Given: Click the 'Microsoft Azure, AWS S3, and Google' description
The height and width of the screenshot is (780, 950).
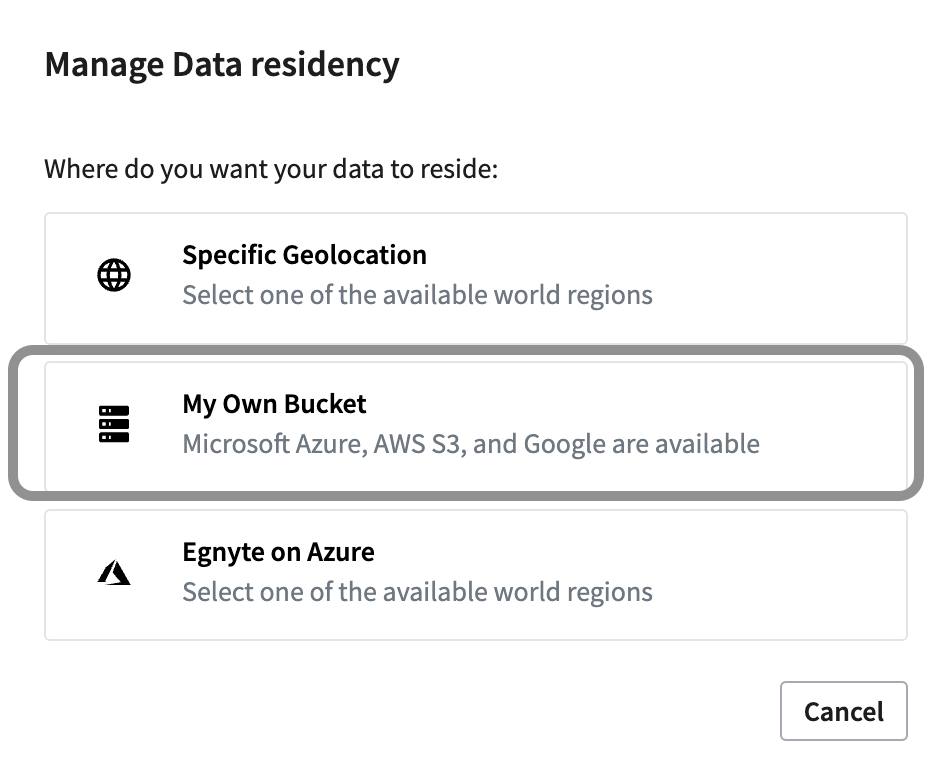Looking at the screenshot, I should 470,443.
